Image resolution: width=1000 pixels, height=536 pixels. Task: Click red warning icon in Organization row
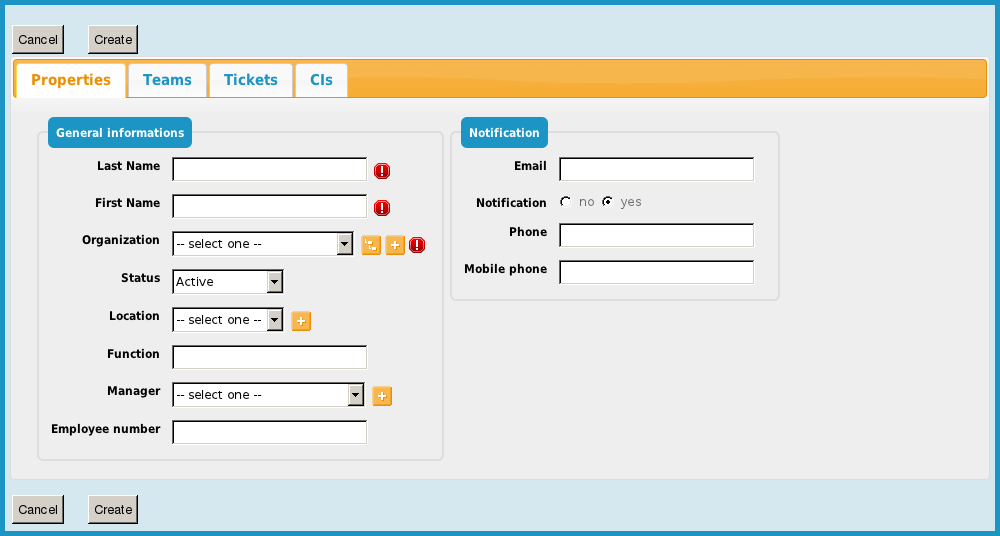418,245
